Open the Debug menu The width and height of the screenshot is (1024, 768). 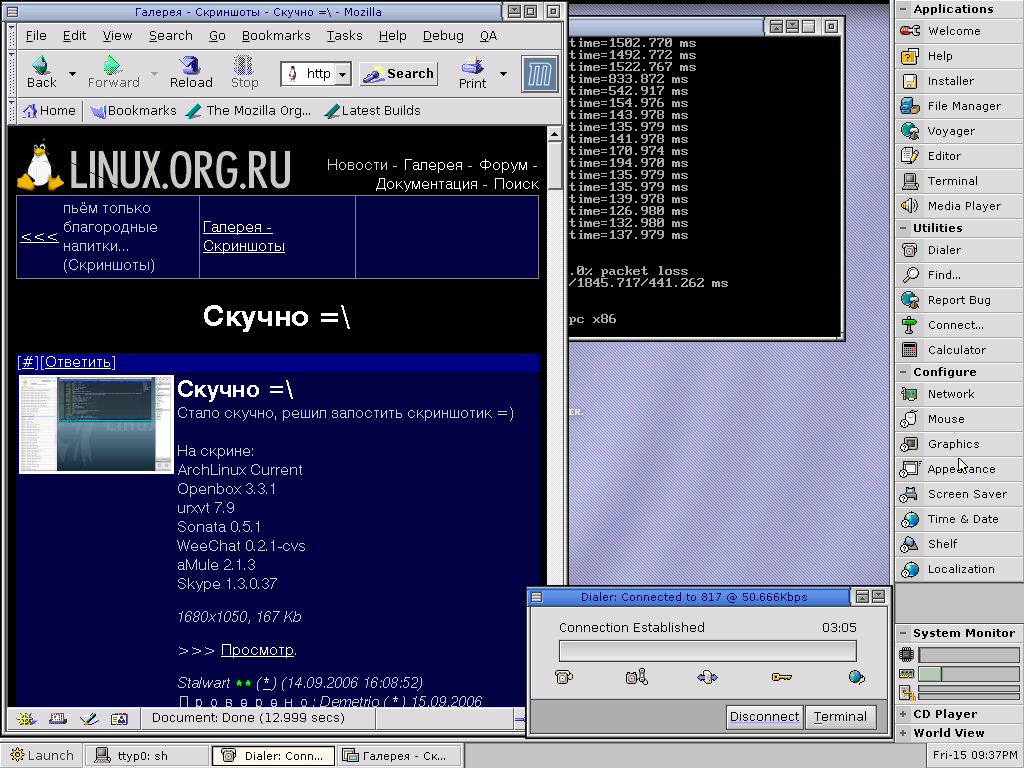(x=443, y=36)
